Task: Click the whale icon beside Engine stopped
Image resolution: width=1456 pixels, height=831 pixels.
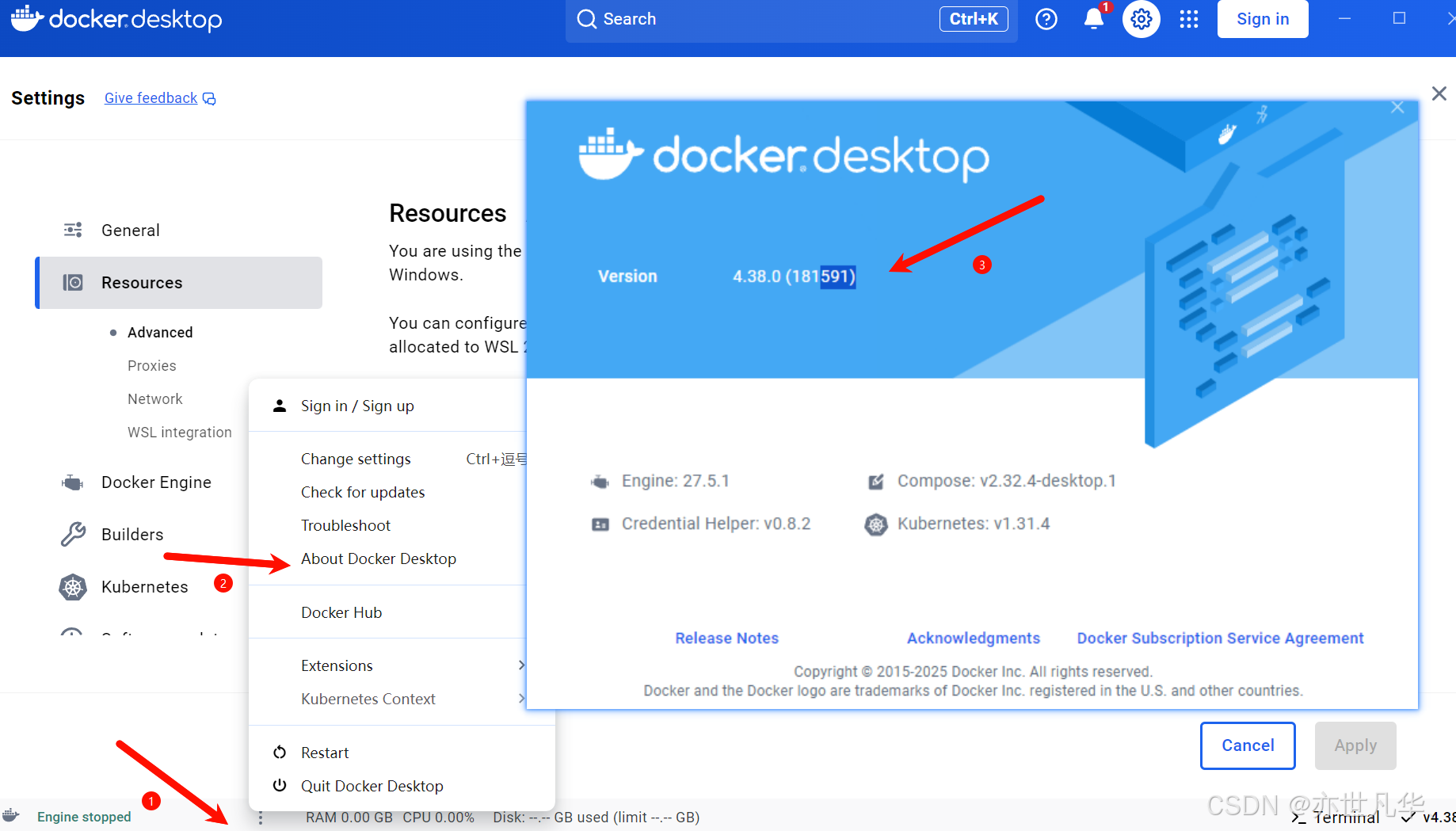Action: [11, 816]
